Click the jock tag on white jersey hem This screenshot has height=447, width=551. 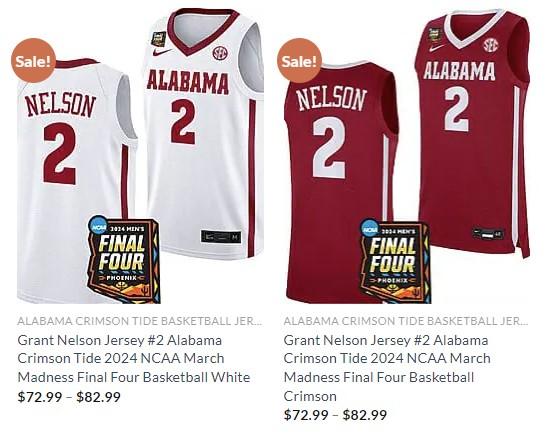[221, 236]
